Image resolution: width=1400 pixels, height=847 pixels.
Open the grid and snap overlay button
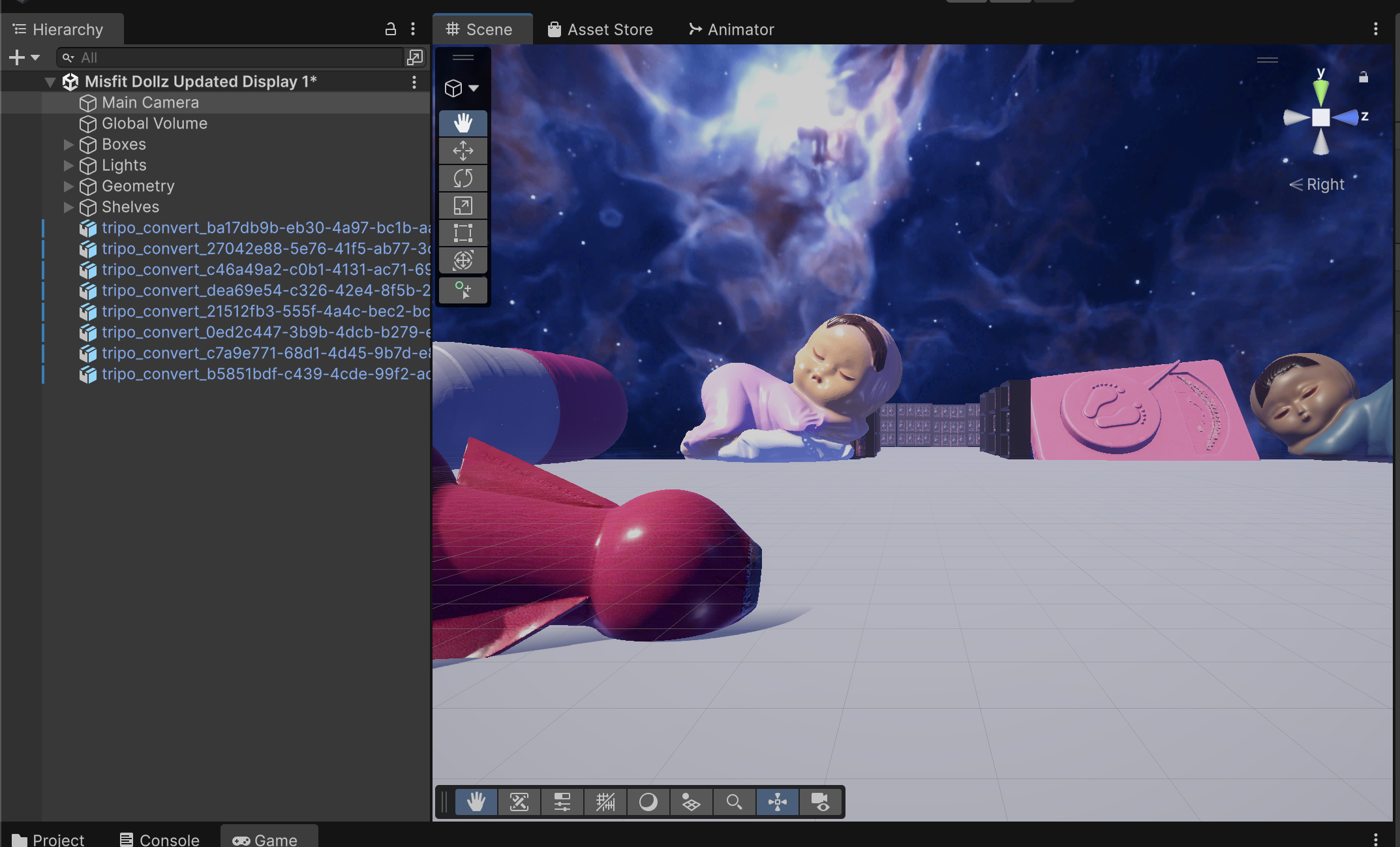[x=605, y=802]
